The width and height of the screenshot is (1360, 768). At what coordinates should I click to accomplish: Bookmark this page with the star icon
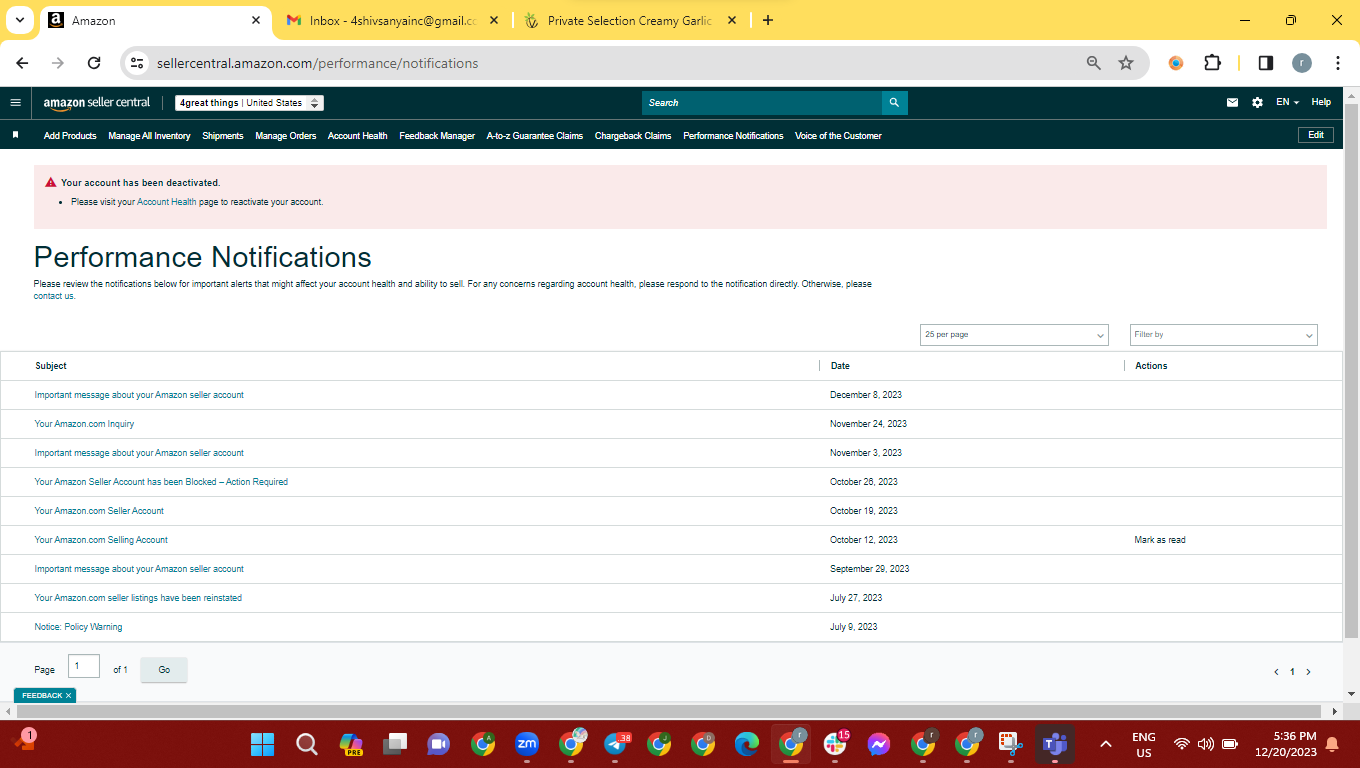[x=1126, y=63]
